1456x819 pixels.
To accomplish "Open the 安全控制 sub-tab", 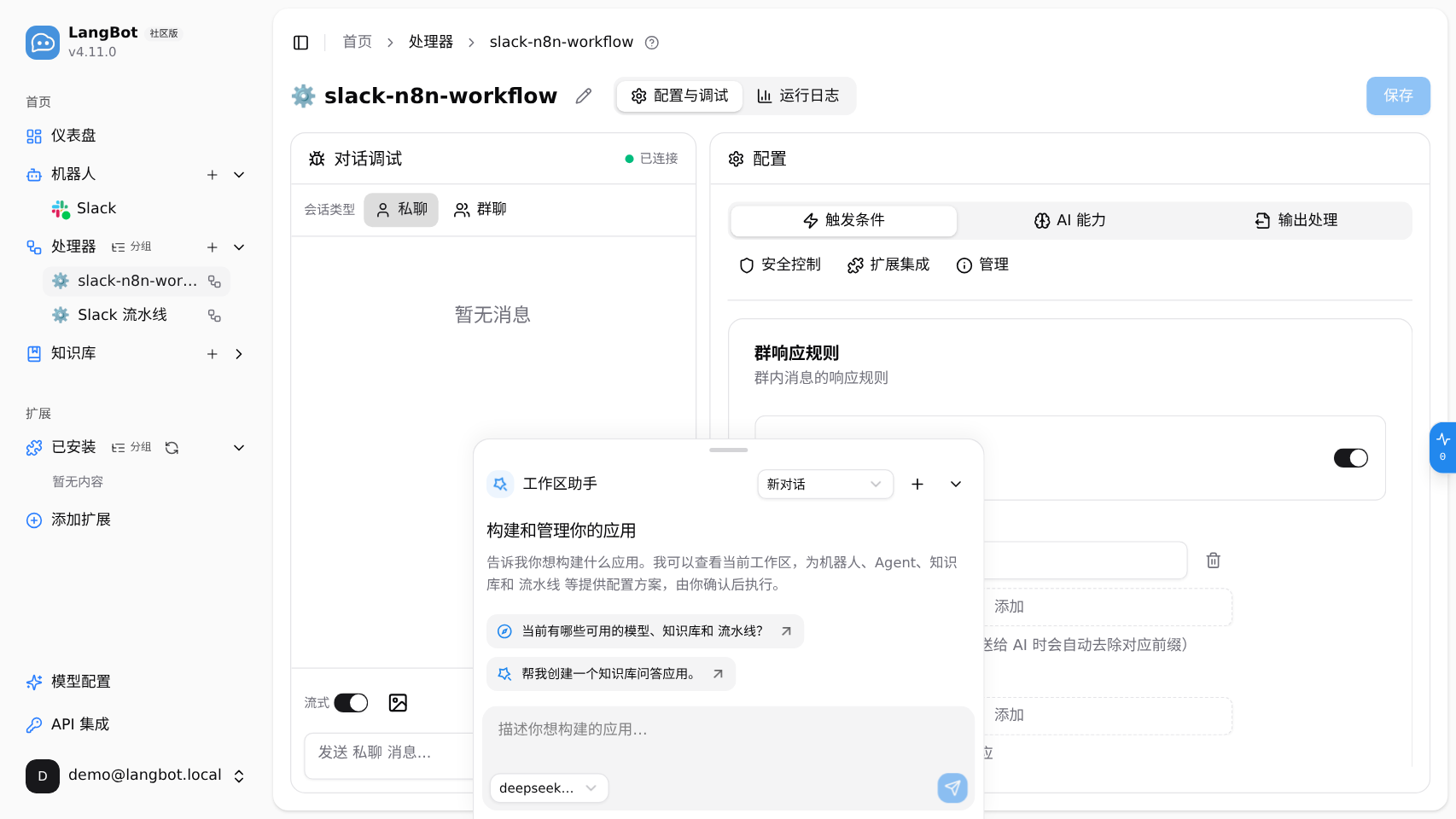I will tap(780, 265).
